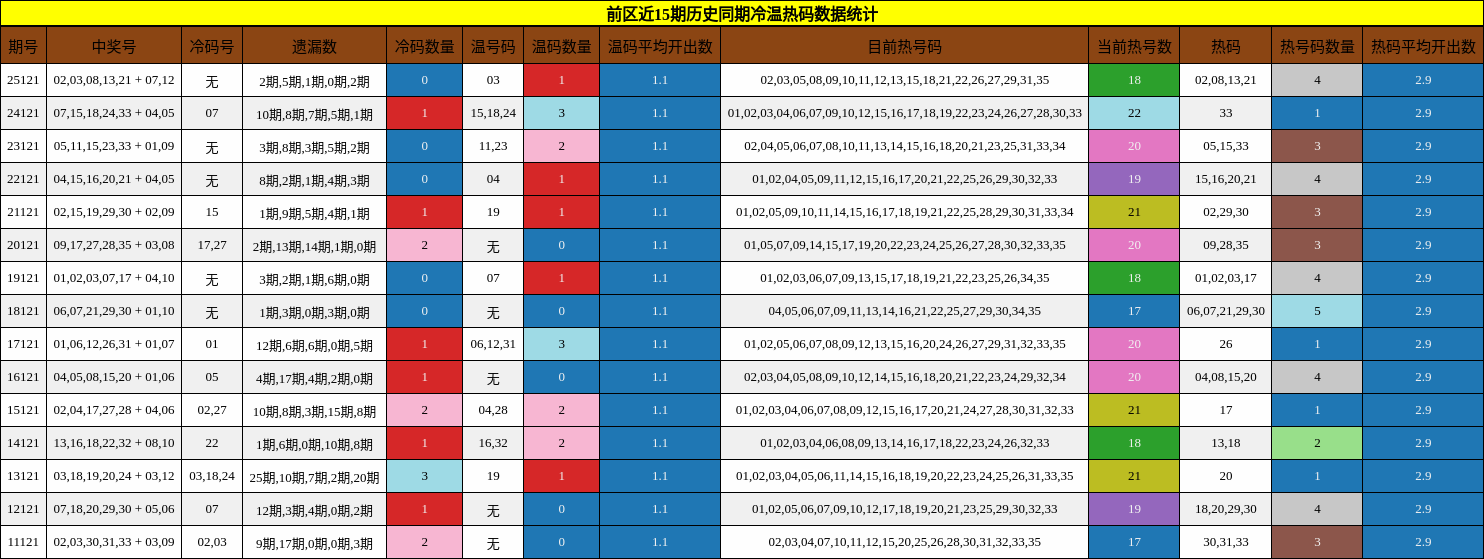The width and height of the screenshot is (1484, 559).
Task: Select the 中奖号 column header
Action: [114, 46]
